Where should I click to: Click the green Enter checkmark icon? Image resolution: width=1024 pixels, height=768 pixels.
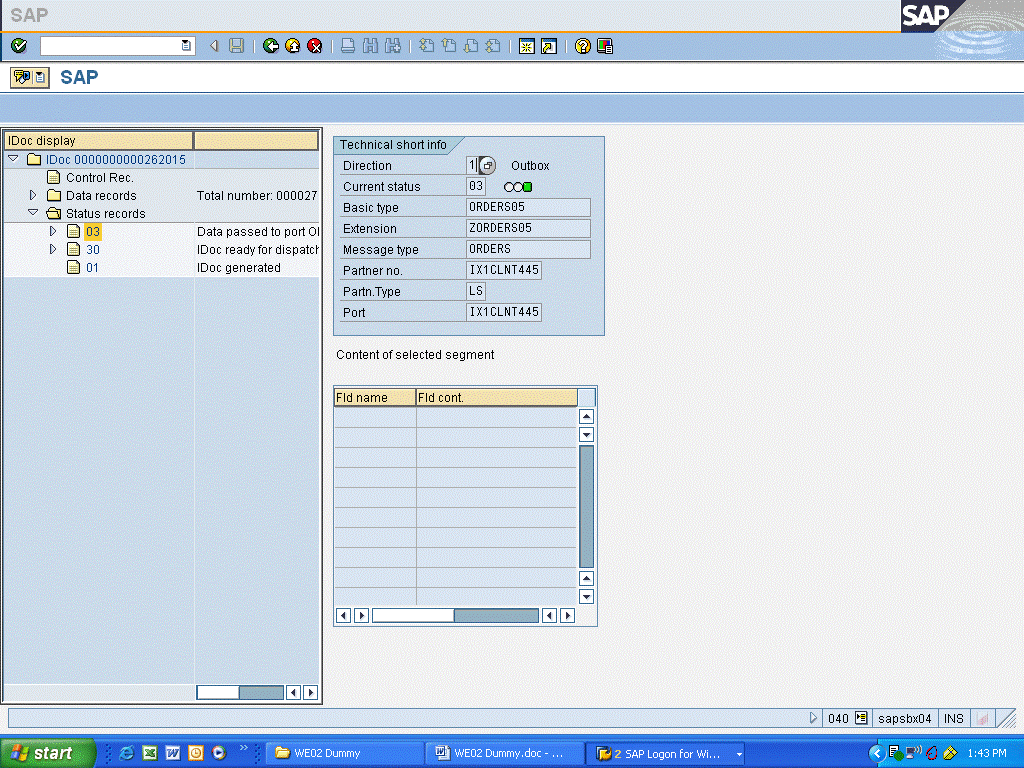19,46
